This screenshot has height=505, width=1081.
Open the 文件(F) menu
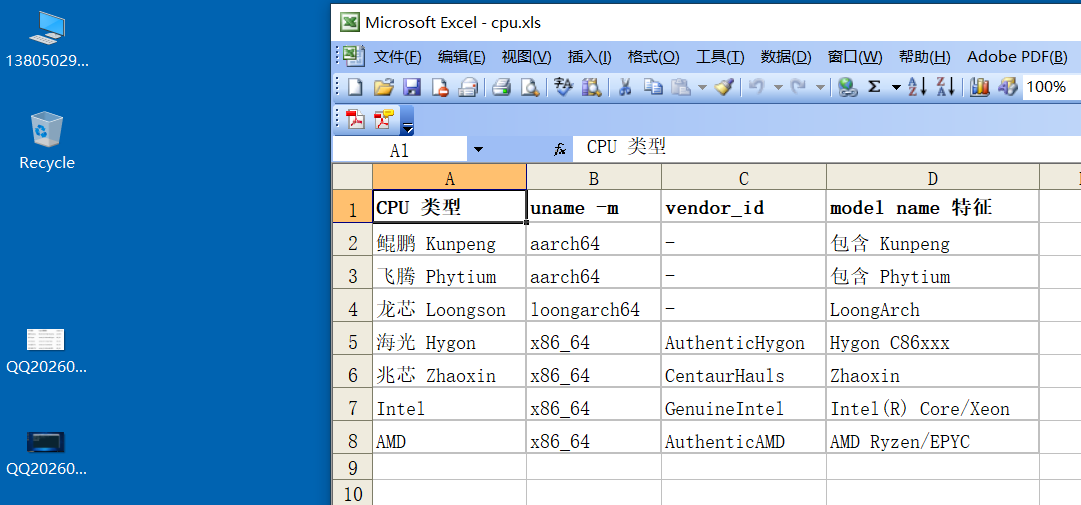(x=398, y=57)
